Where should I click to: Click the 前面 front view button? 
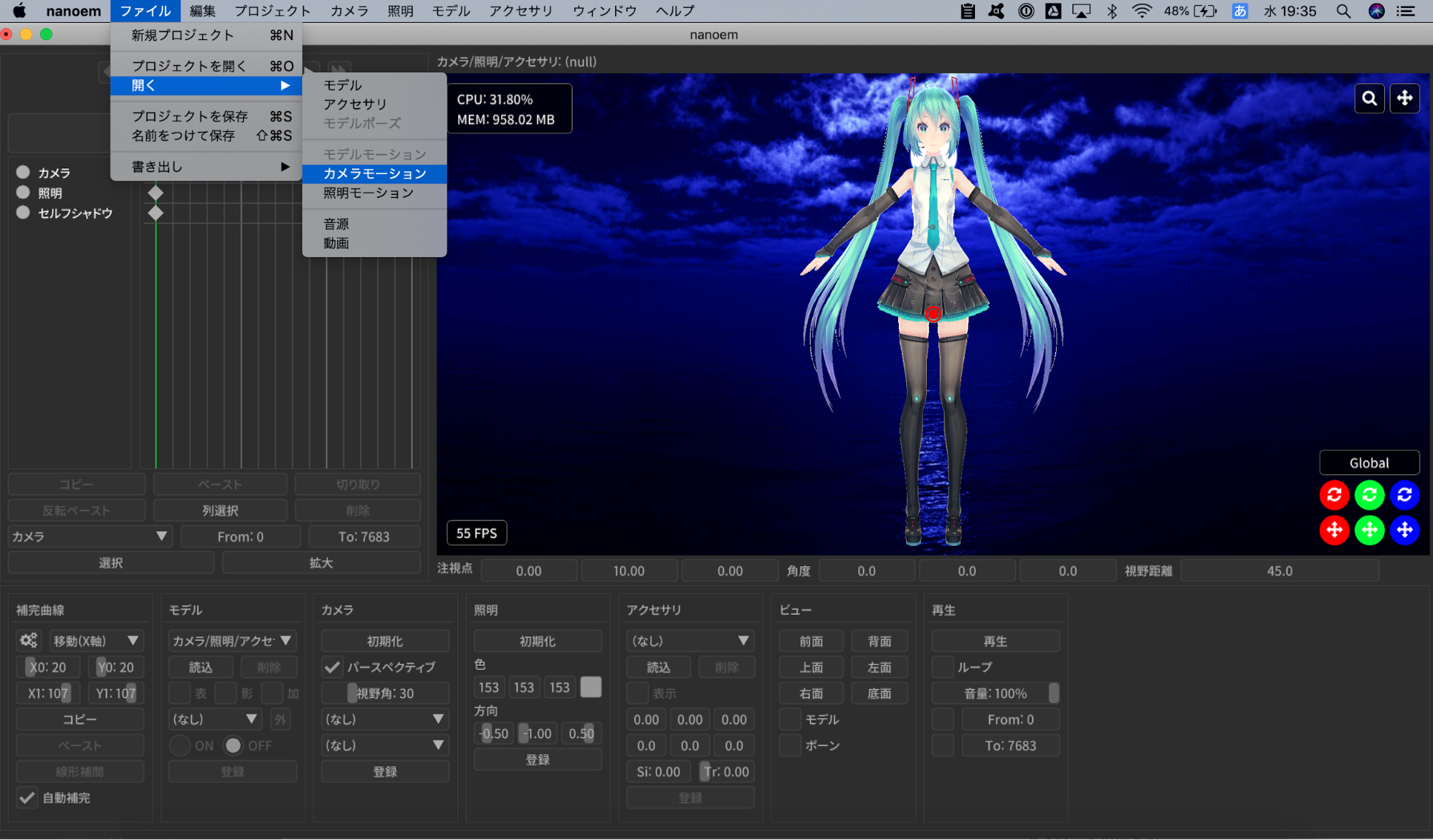(x=811, y=641)
